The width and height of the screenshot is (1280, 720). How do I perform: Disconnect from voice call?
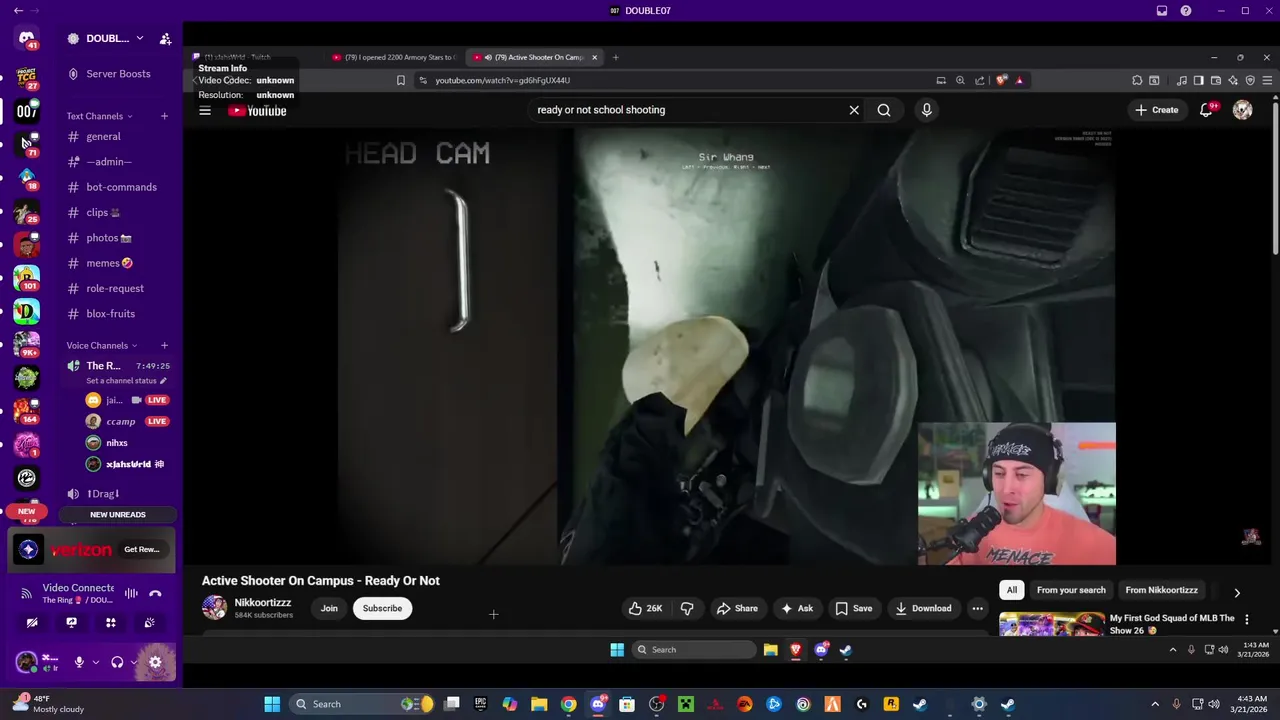coord(155,594)
